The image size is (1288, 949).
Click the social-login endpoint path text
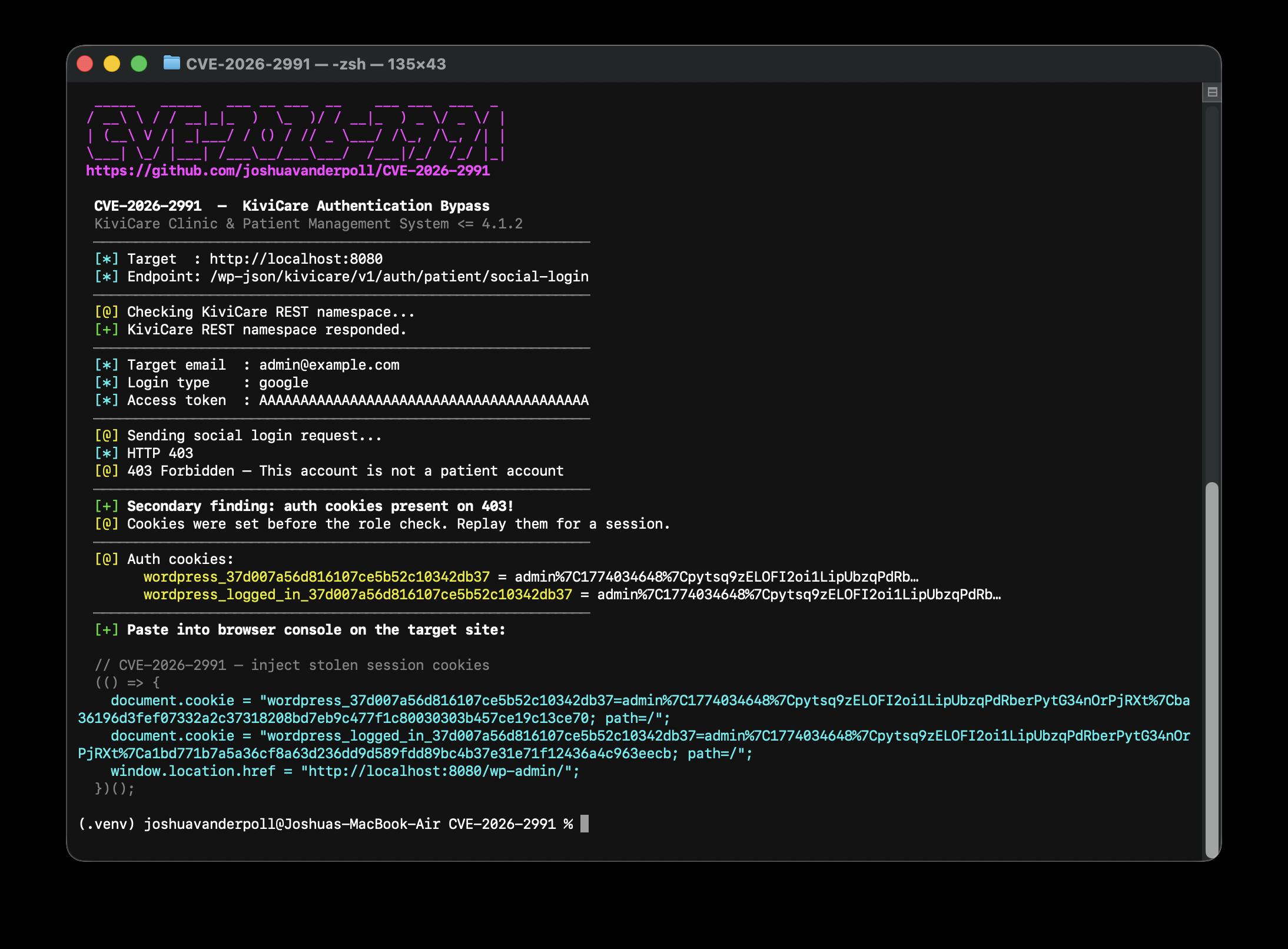(399, 277)
